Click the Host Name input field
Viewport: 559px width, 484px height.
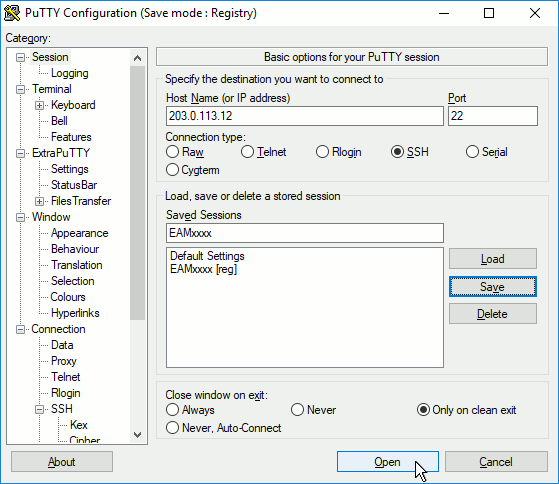pos(304,116)
